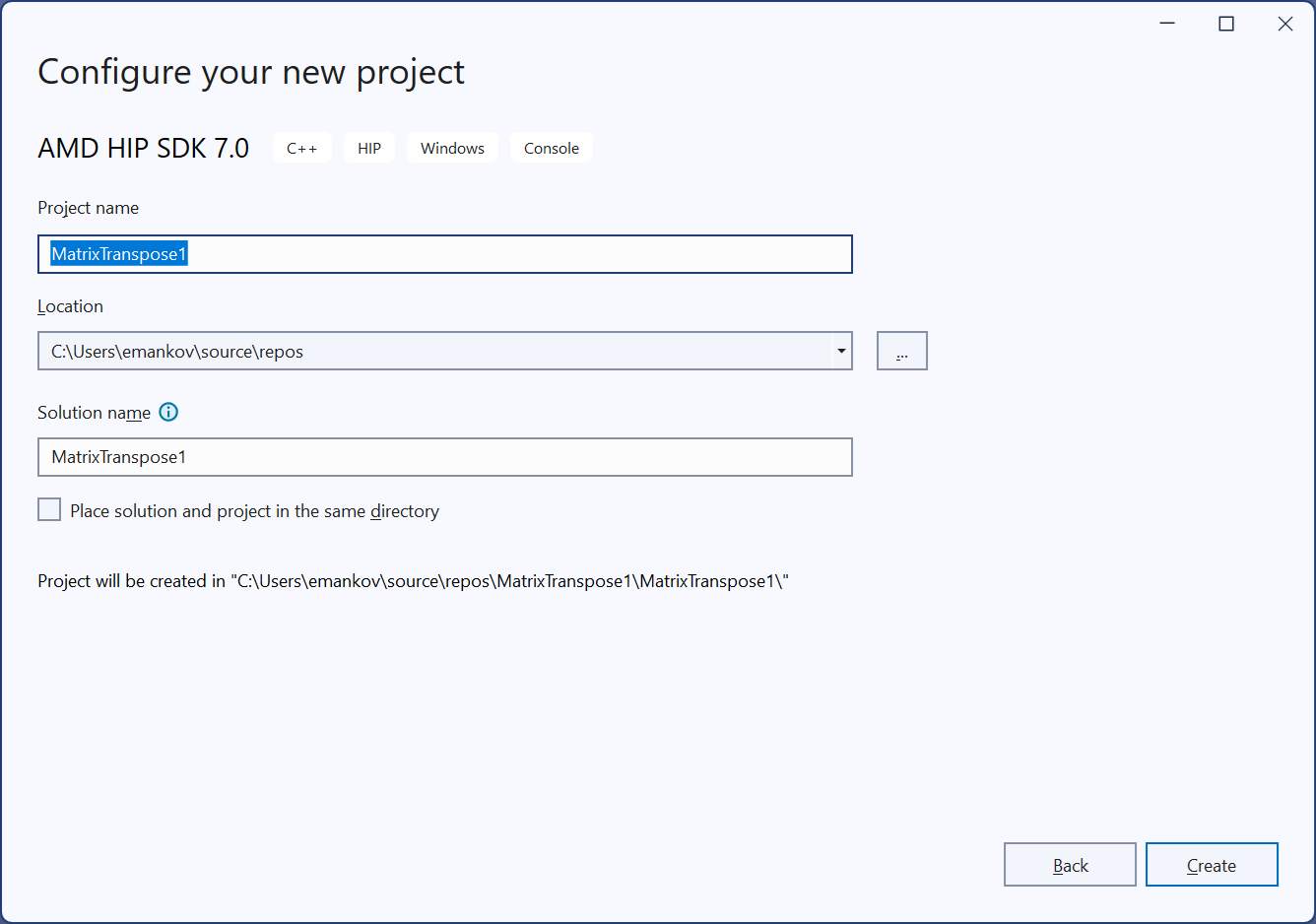Click the 'Configure your new project' heading
This screenshot has width=1316, height=924.
[251, 72]
